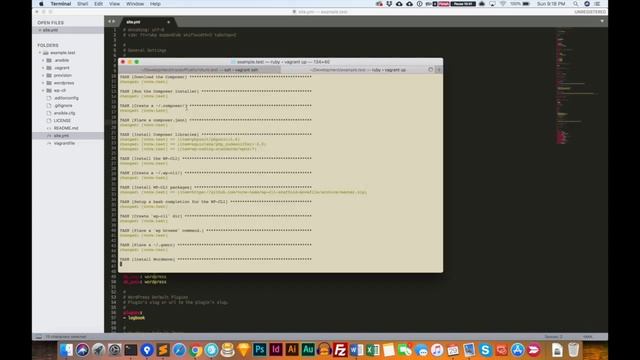Viewport: 640px width, 360px height.
Task: Open the Vagrantfile in the sidebar
Action: [x=64, y=143]
